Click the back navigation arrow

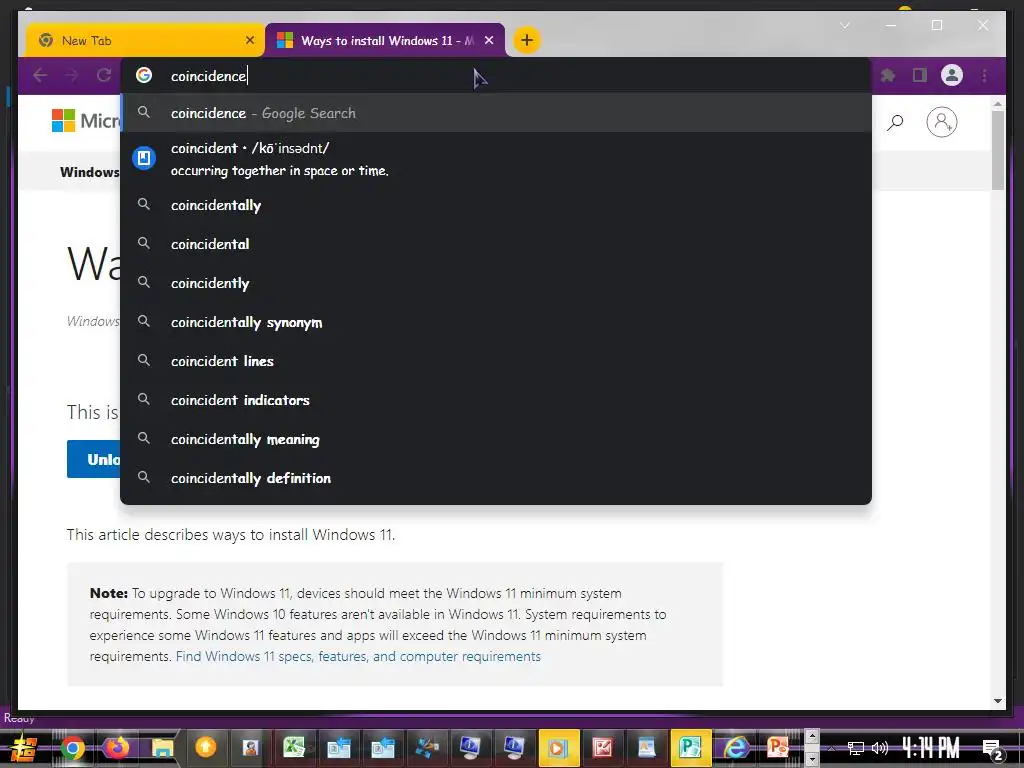tap(40, 76)
